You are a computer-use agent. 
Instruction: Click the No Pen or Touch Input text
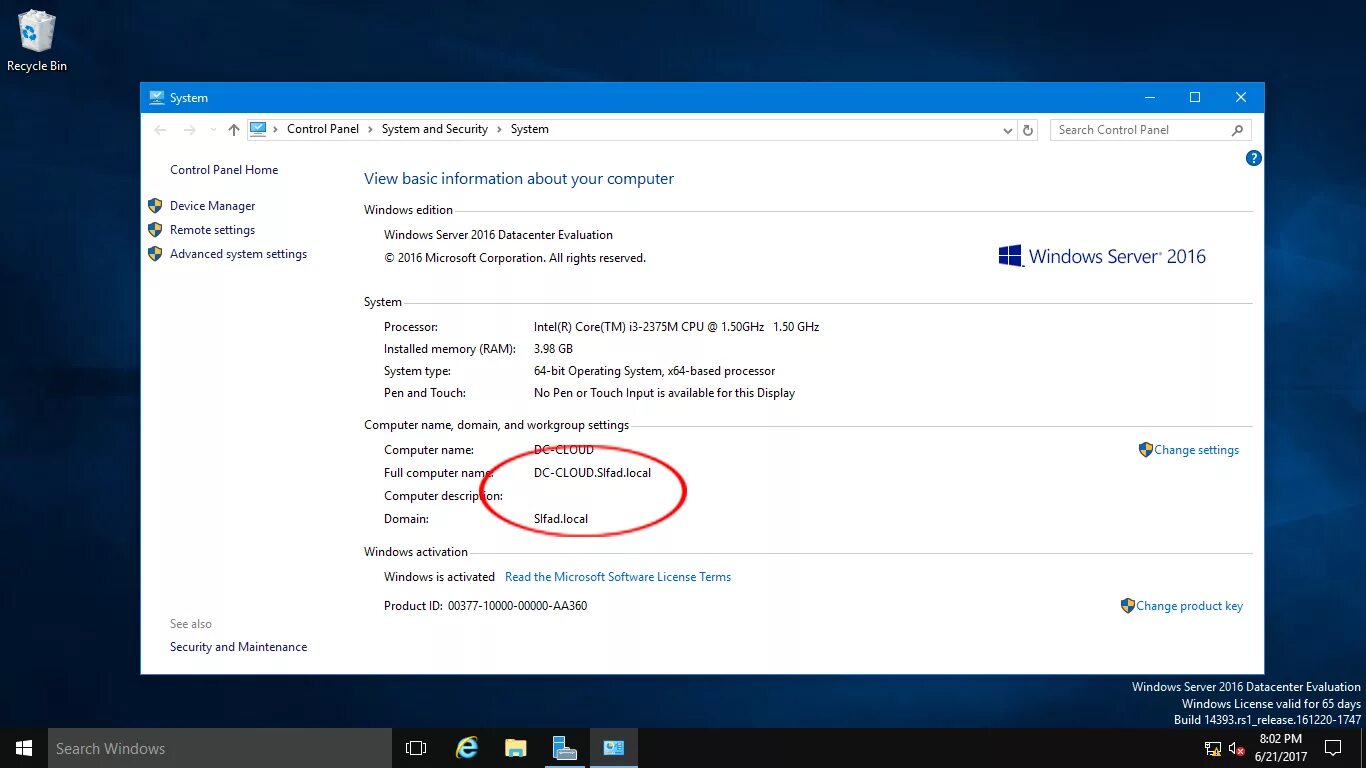664,393
